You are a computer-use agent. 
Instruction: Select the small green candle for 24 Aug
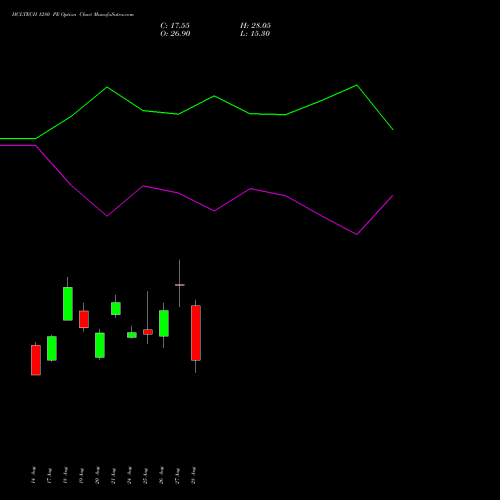pyautogui.click(x=132, y=335)
